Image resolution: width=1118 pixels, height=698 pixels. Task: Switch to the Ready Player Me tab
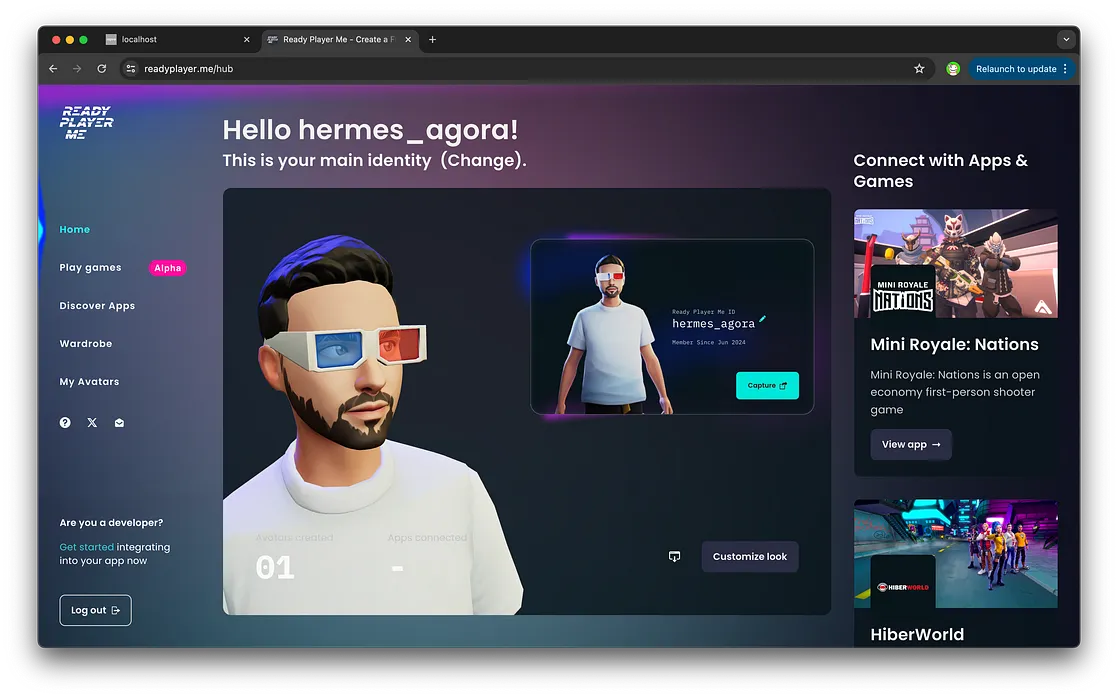tap(339, 39)
